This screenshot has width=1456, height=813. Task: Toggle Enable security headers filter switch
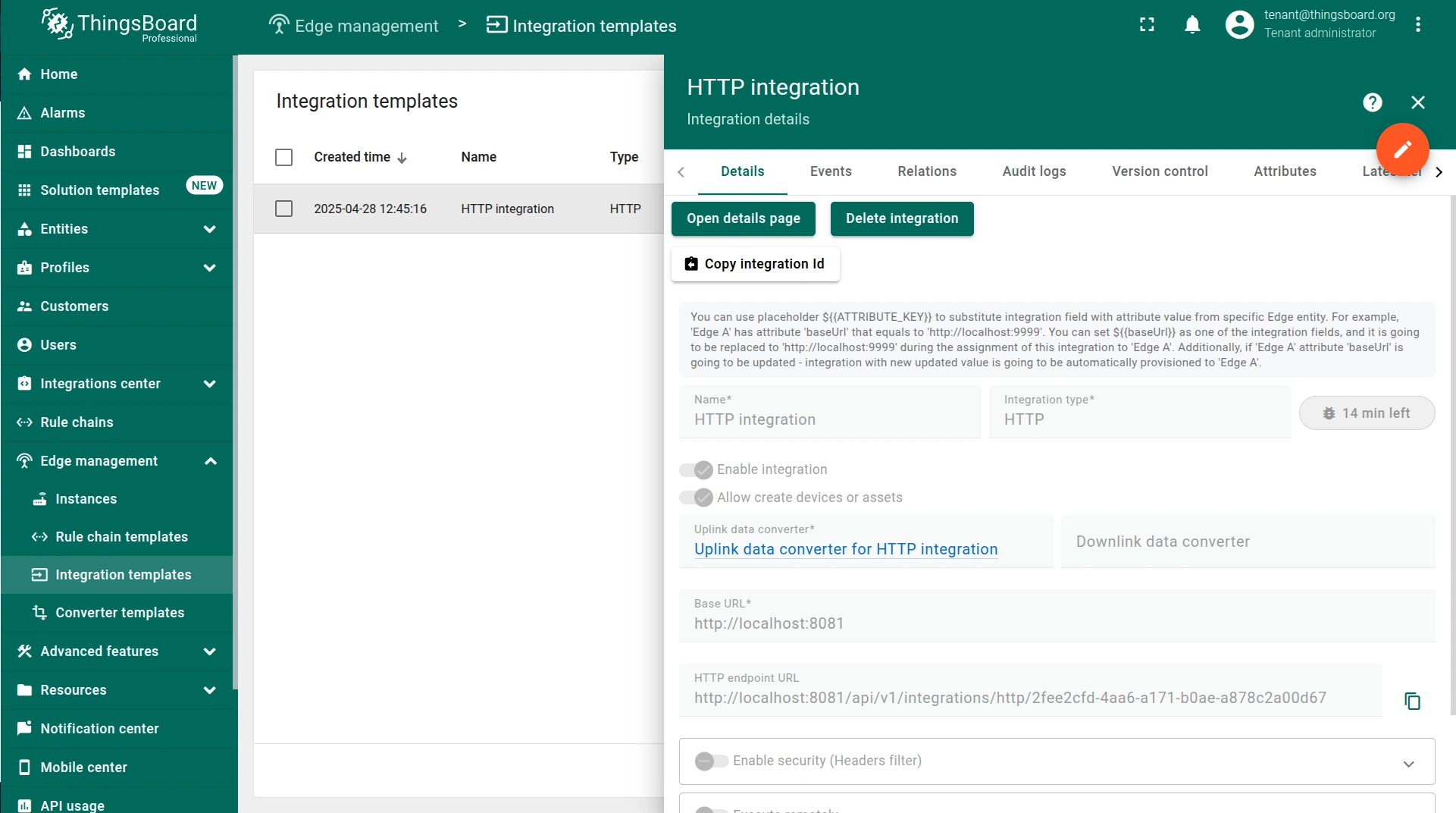pos(711,761)
